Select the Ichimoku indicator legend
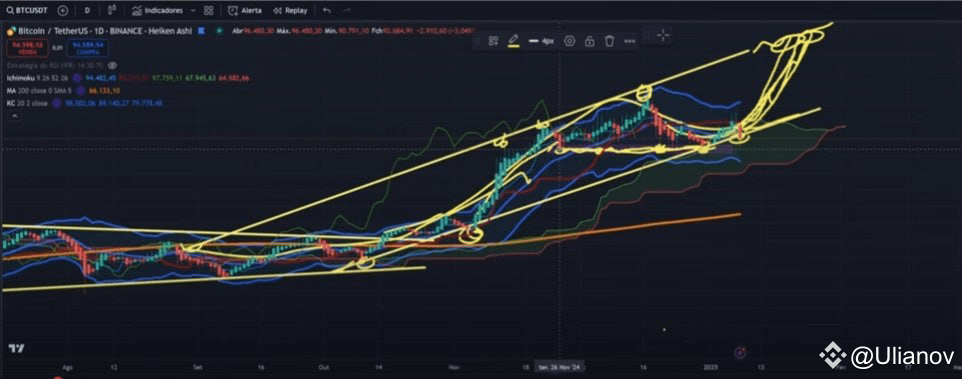The height and width of the screenshot is (379, 962). click(37, 78)
